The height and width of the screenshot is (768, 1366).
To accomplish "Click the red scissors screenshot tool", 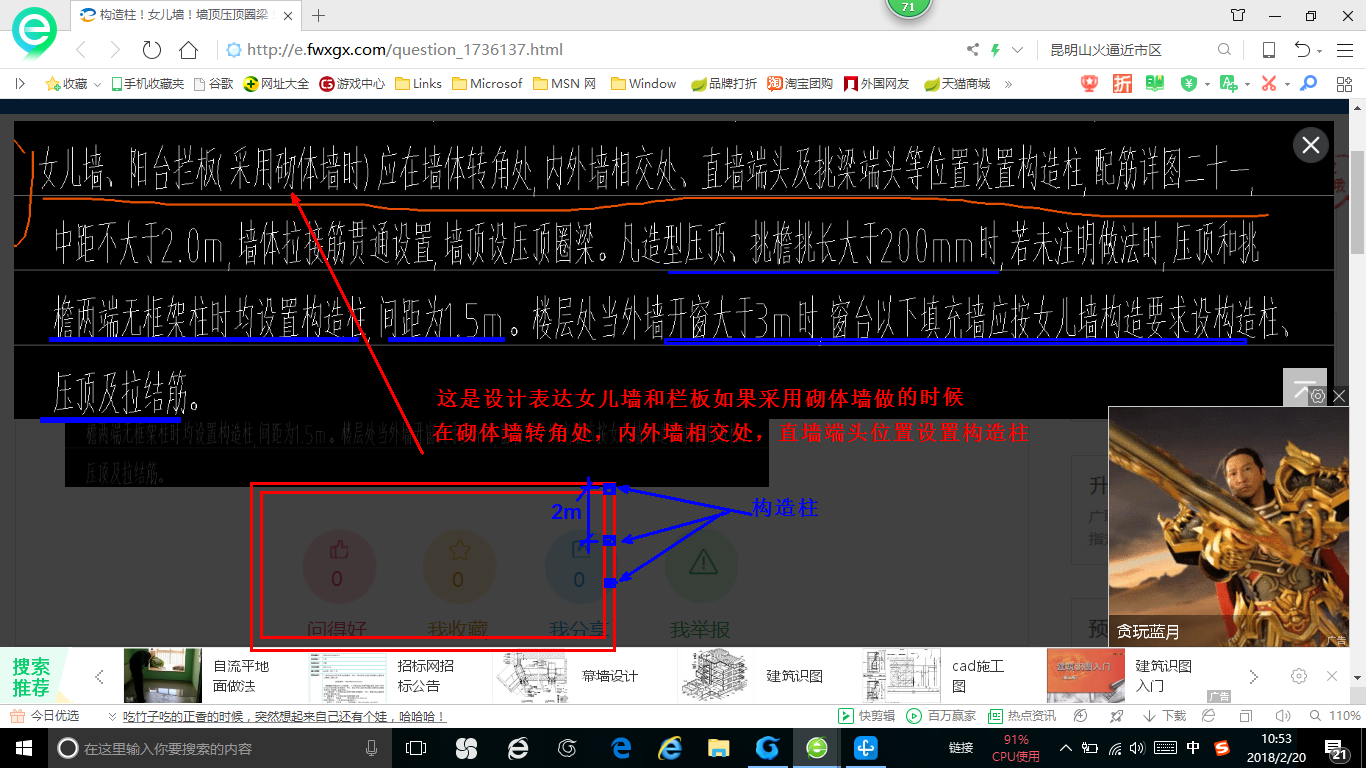I will (x=1269, y=84).
